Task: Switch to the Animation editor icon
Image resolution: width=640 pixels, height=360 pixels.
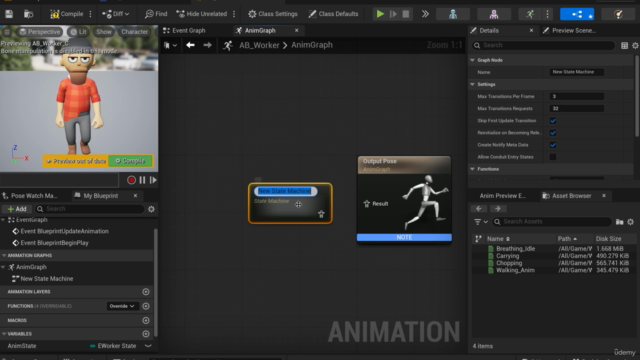Action: (530, 14)
